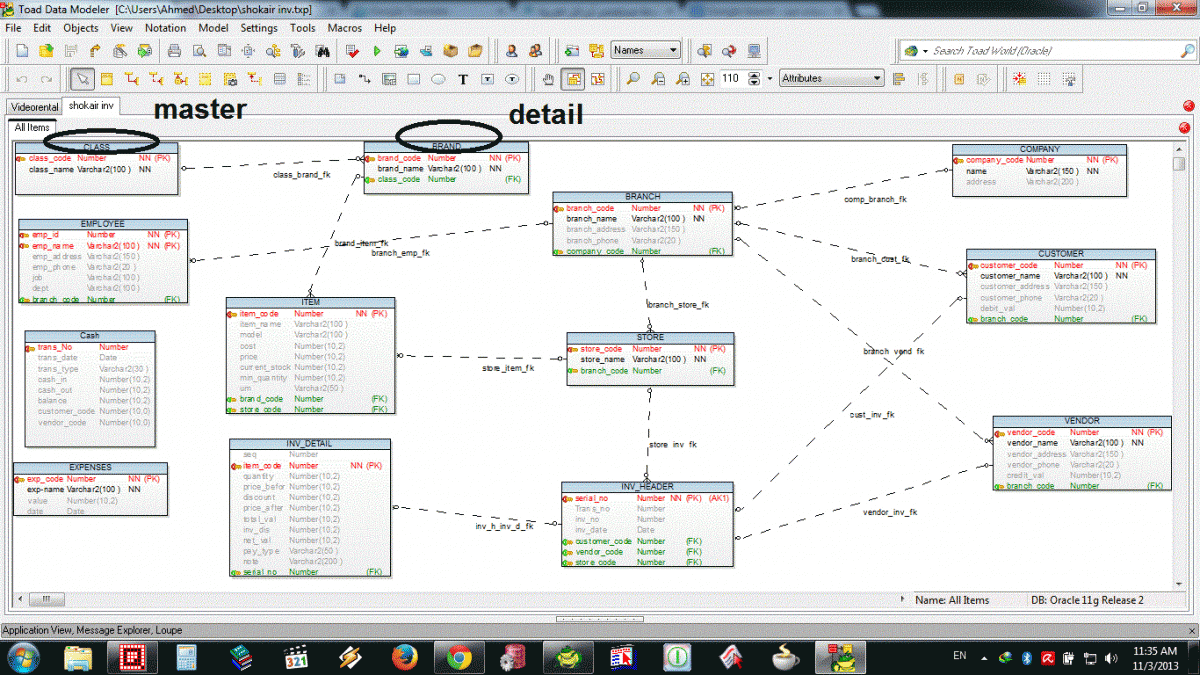Viewport: 1200px width, 675px height.
Task: Click the fit-to-screen zoom icon
Action: pos(707,79)
